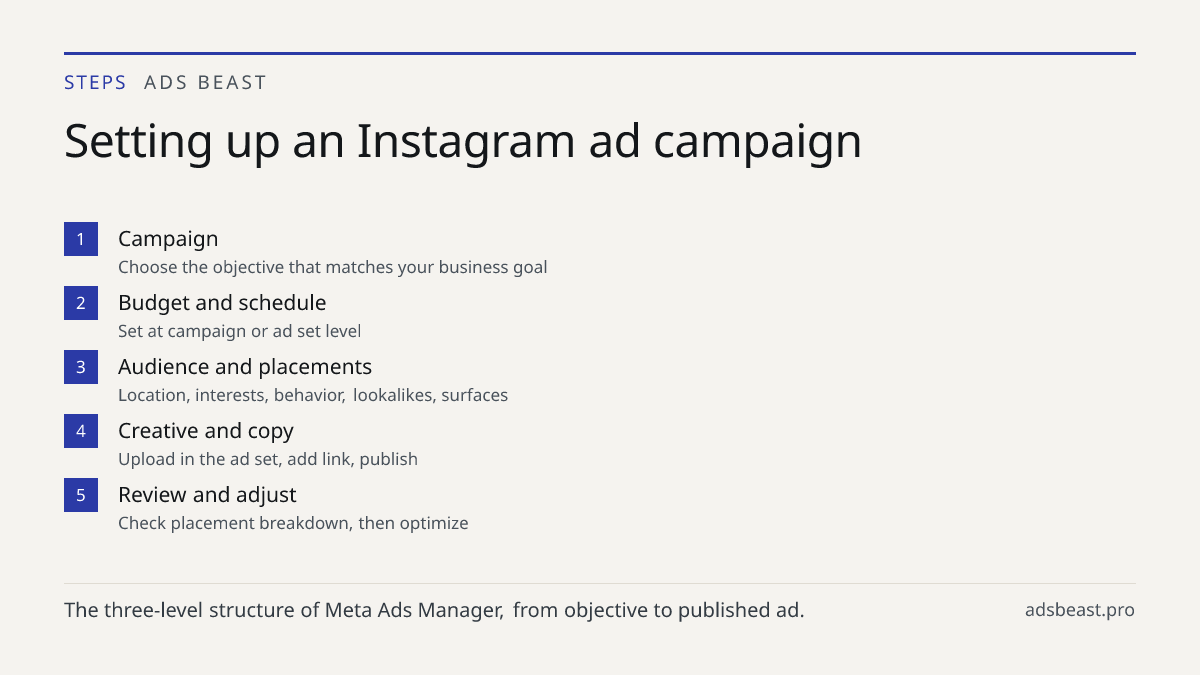Screen dimensions: 1200x675
Task: Click the 'STEPS' label
Action: pos(95,83)
